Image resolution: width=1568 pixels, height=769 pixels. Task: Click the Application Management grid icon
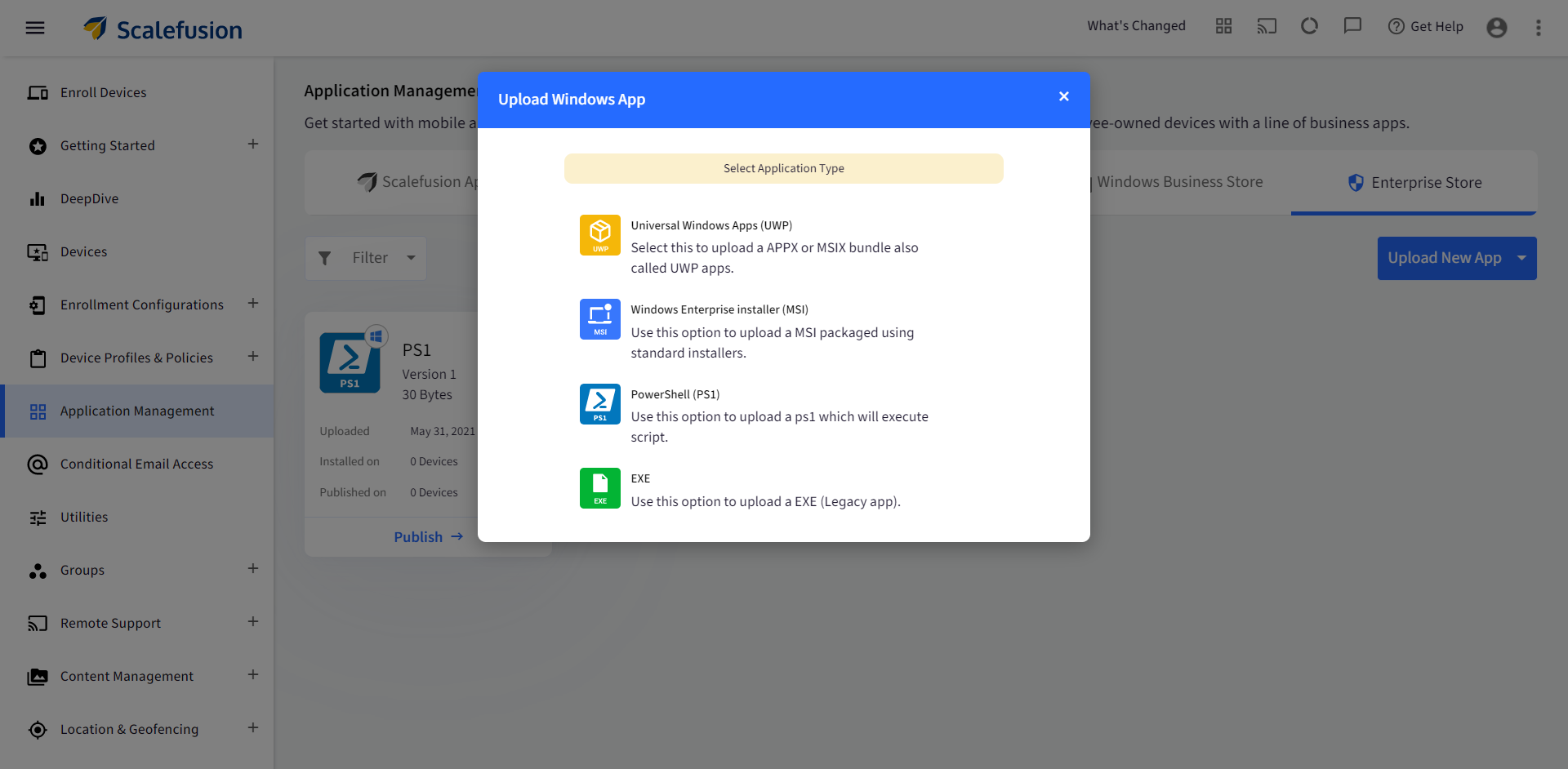pos(38,411)
